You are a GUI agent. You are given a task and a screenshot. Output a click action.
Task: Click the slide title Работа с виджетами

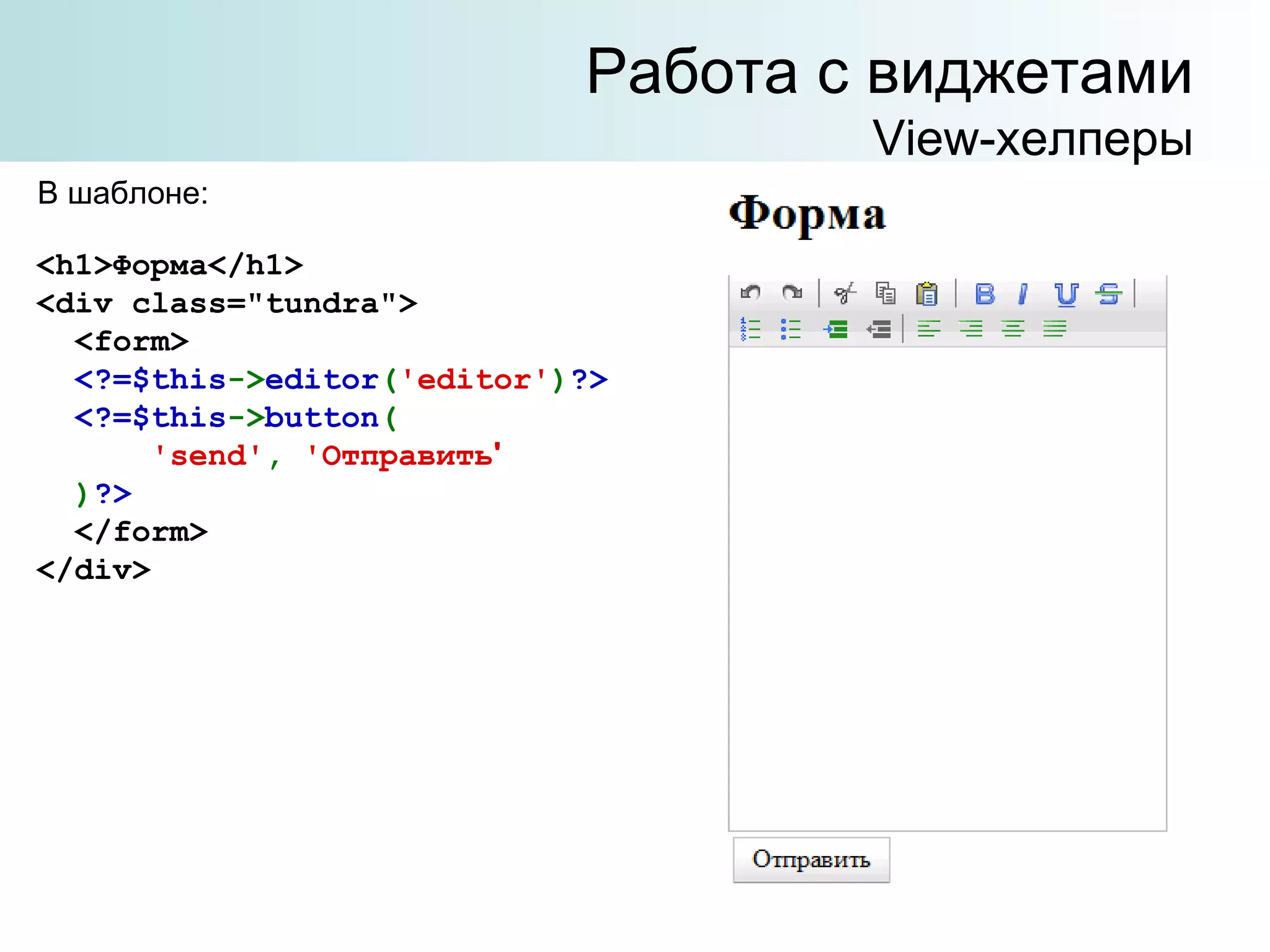[889, 72]
